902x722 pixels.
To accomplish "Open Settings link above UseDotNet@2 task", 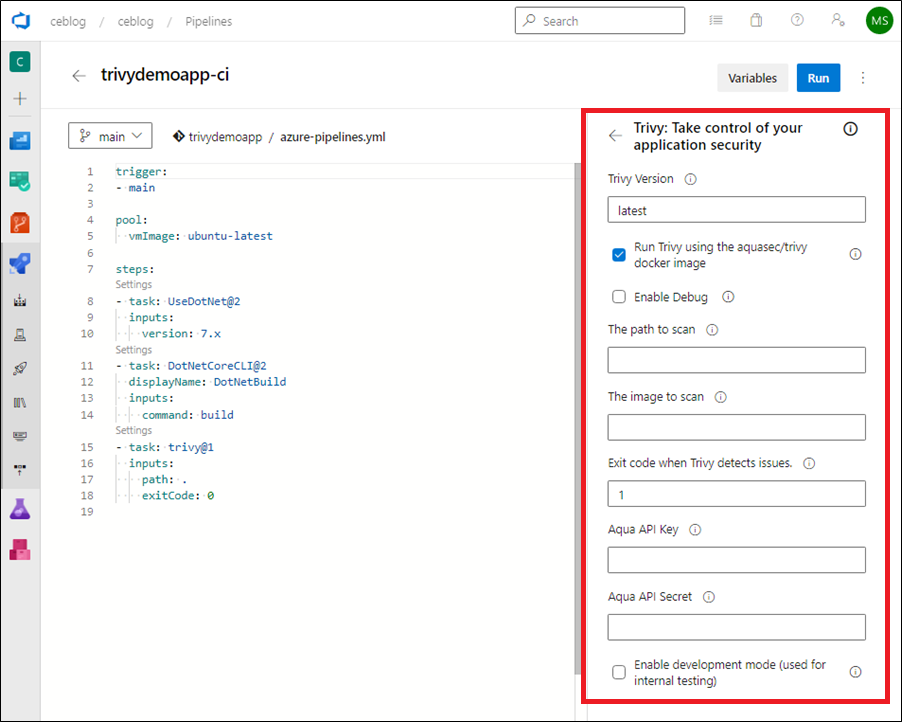I will point(133,284).
